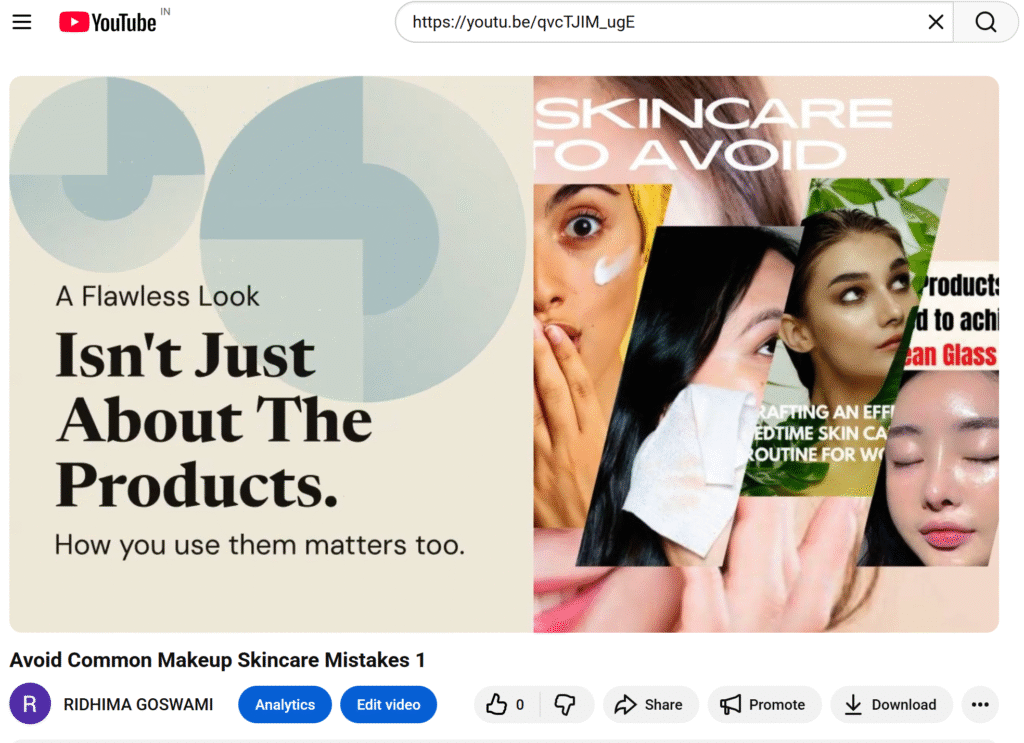Visit the RIDHIMA GOSWAMI channel name

click(138, 705)
